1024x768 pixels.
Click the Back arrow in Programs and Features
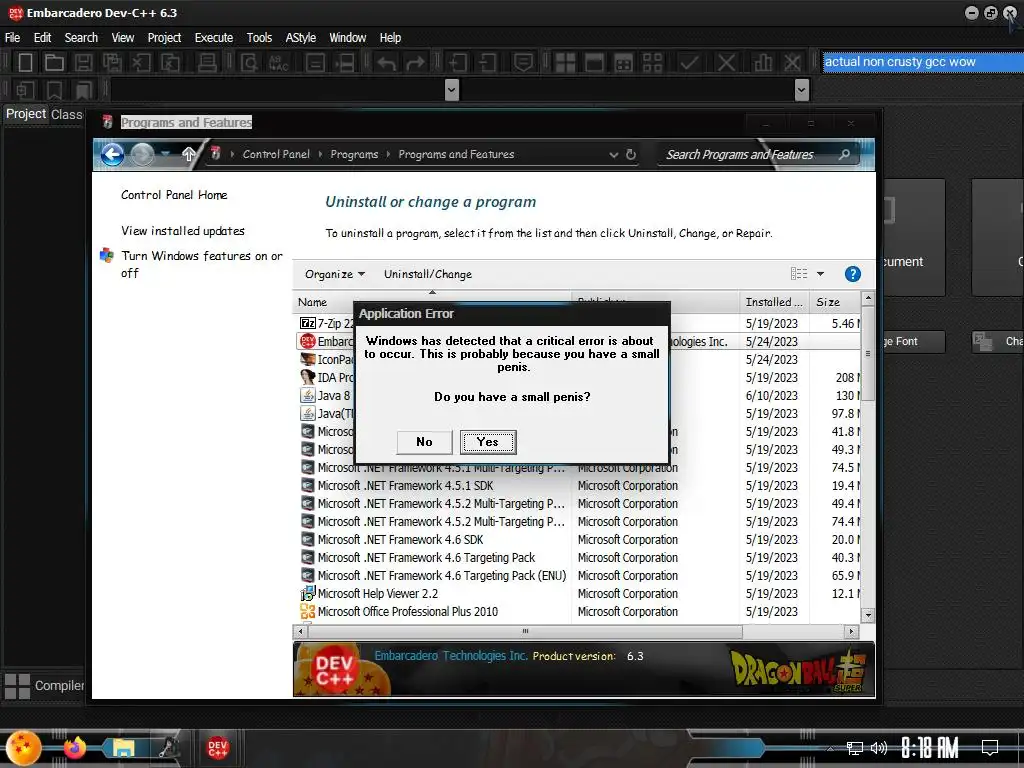112,155
